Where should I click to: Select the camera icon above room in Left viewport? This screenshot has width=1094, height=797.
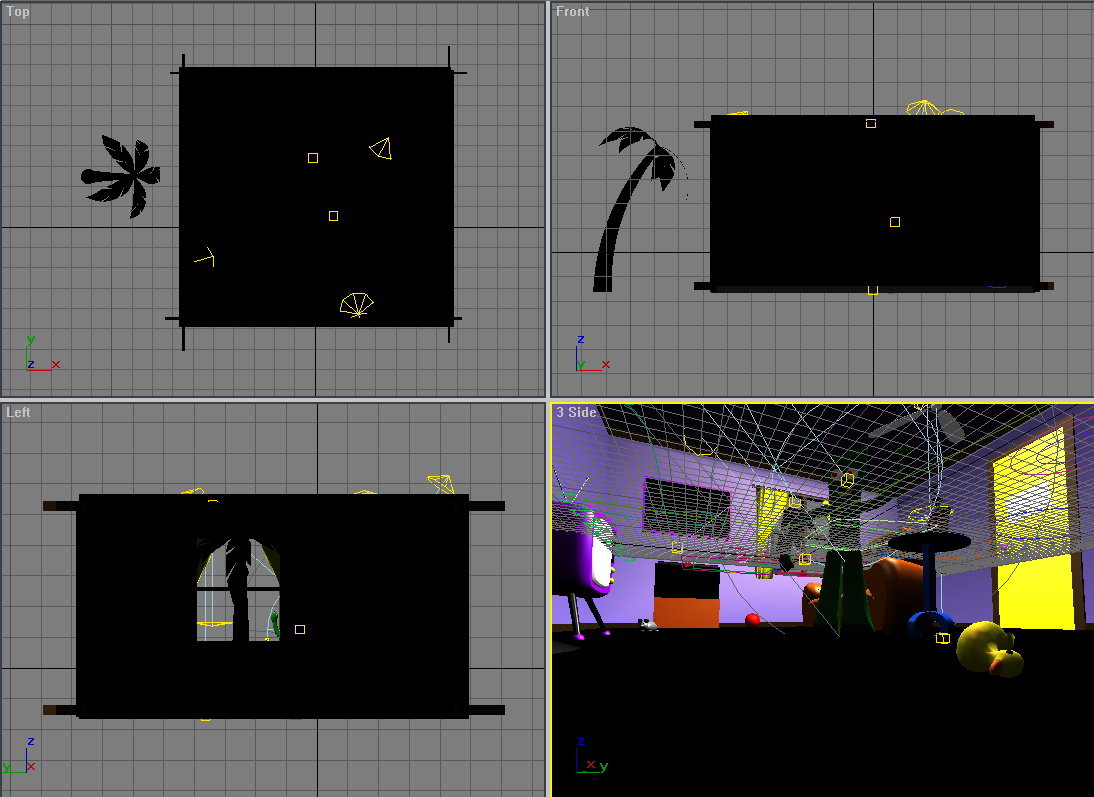pos(441,484)
